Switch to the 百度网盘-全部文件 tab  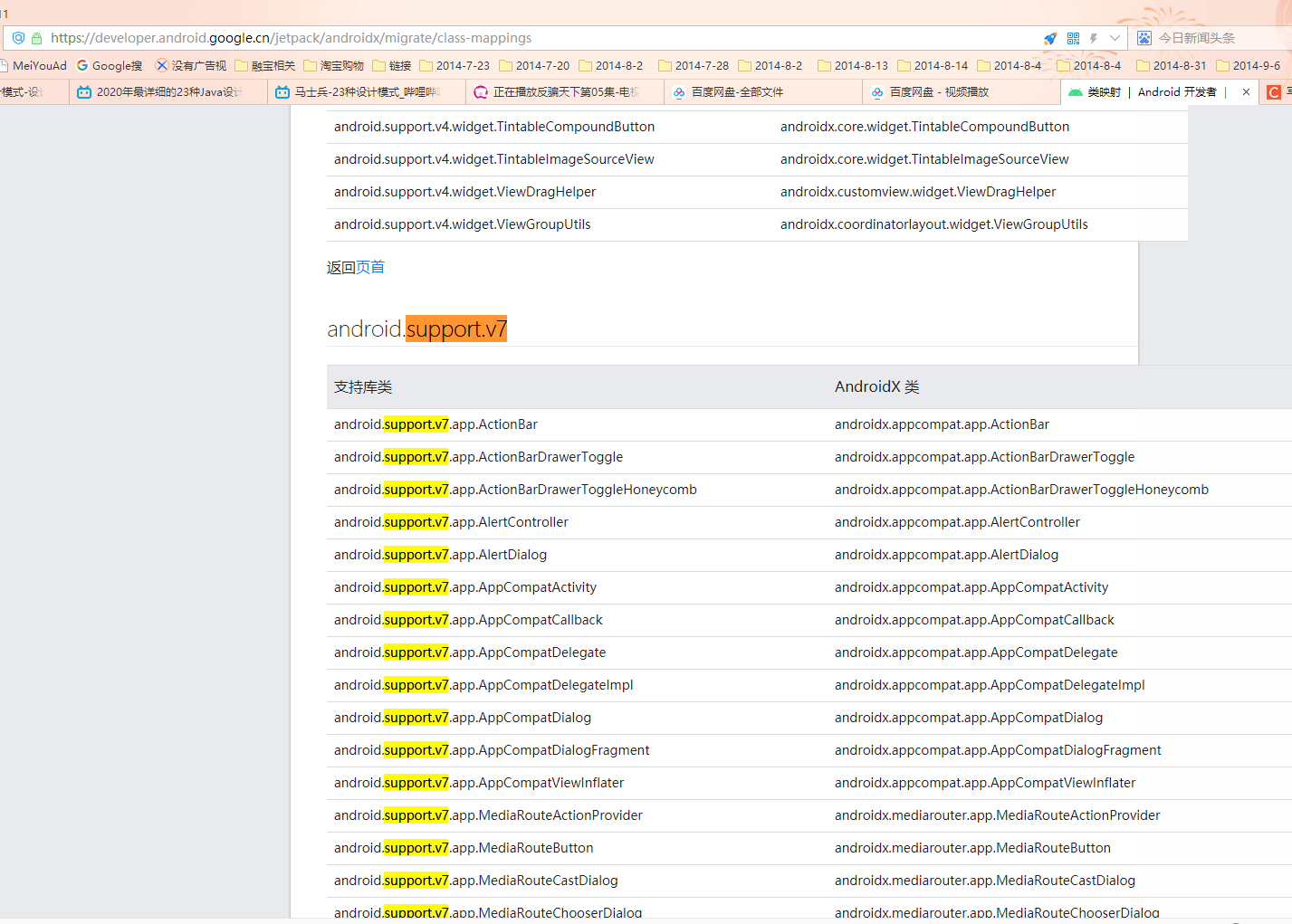tap(763, 91)
